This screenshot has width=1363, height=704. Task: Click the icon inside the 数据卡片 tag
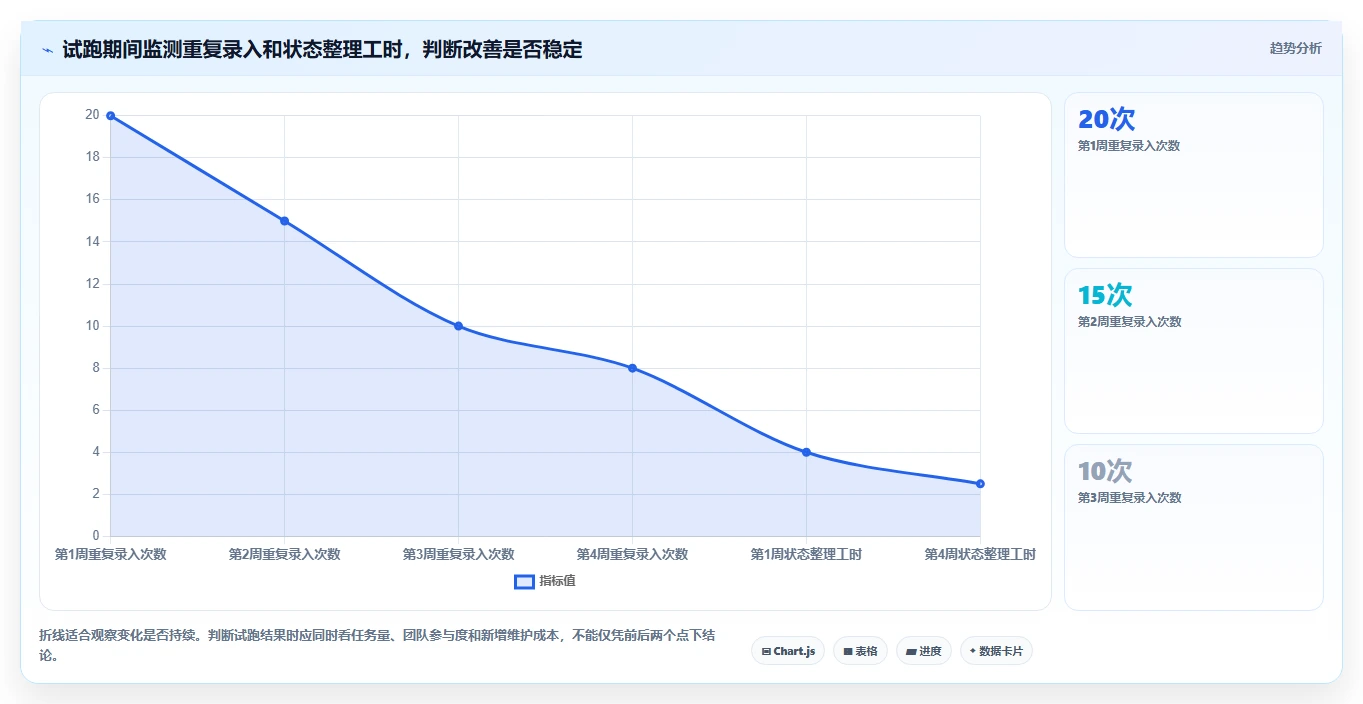[x=972, y=651]
